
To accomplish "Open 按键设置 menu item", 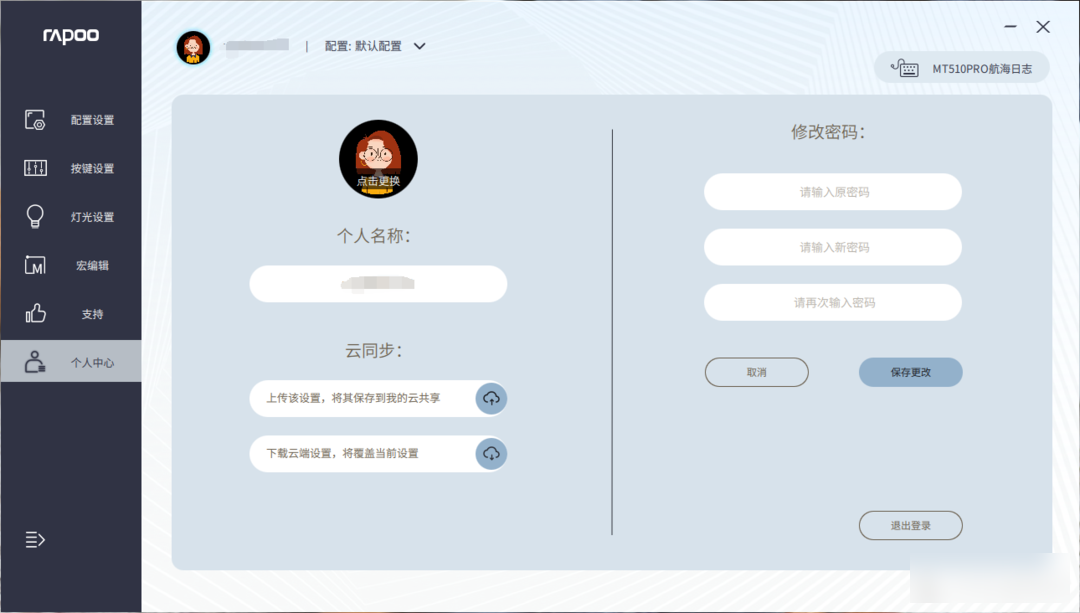I will pos(71,168).
